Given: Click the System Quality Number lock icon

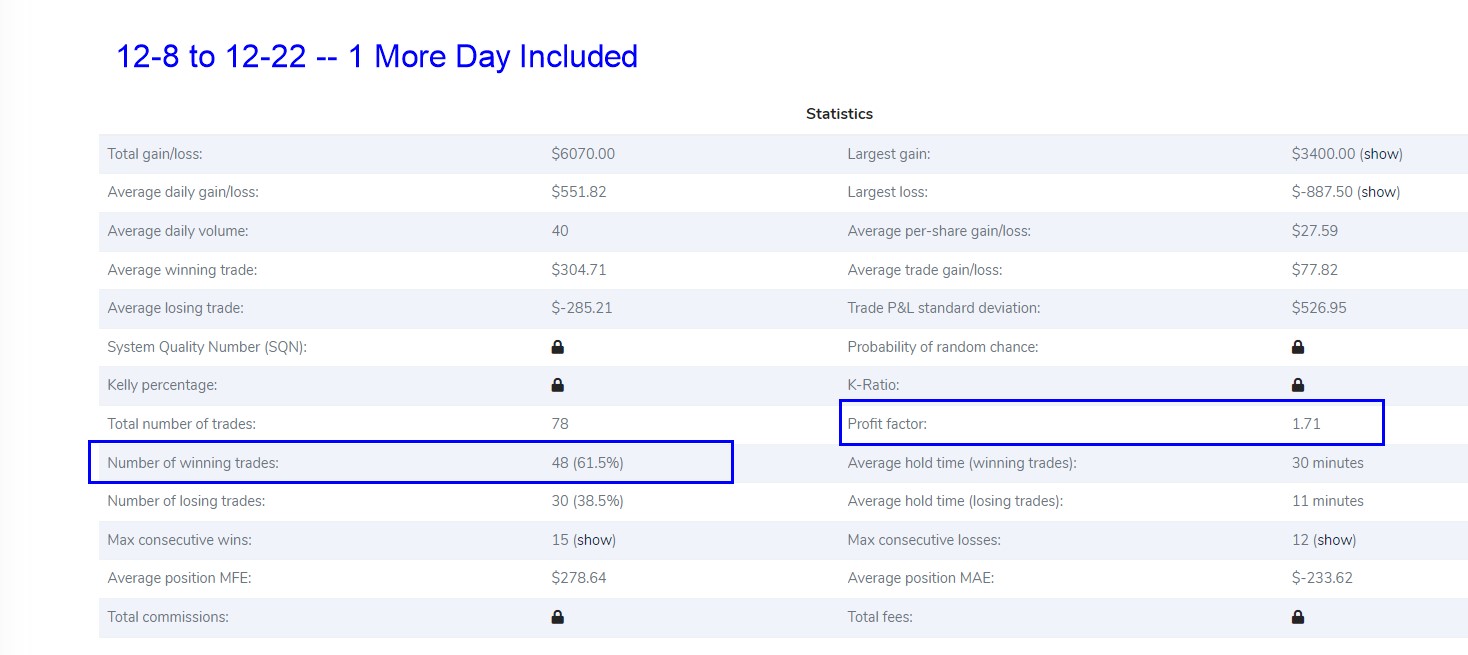Looking at the screenshot, I should point(558,347).
